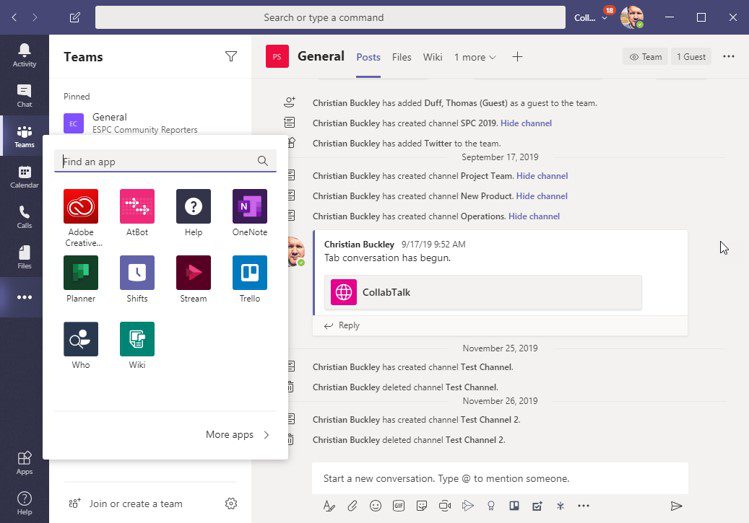Viewport: 749px width, 523px height.
Task: Select the Teams icon in sidebar
Action: pyautogui.click(x=24, y=136)
